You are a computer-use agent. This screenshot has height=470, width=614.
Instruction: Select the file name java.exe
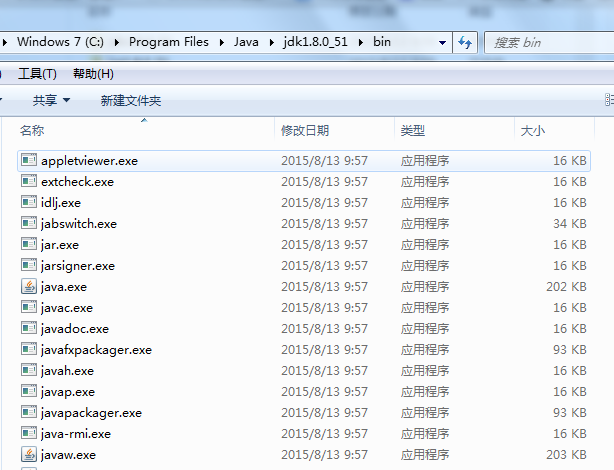point(64,287)
